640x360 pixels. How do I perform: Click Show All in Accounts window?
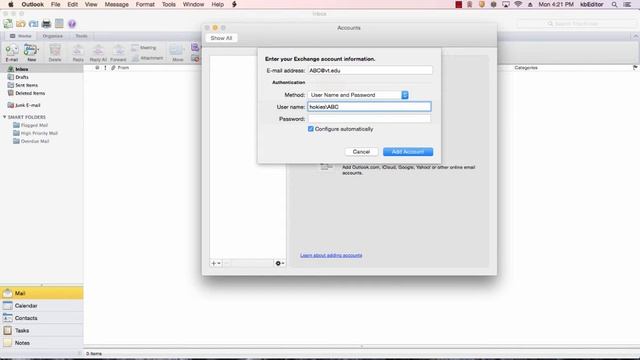pos(221,38)
